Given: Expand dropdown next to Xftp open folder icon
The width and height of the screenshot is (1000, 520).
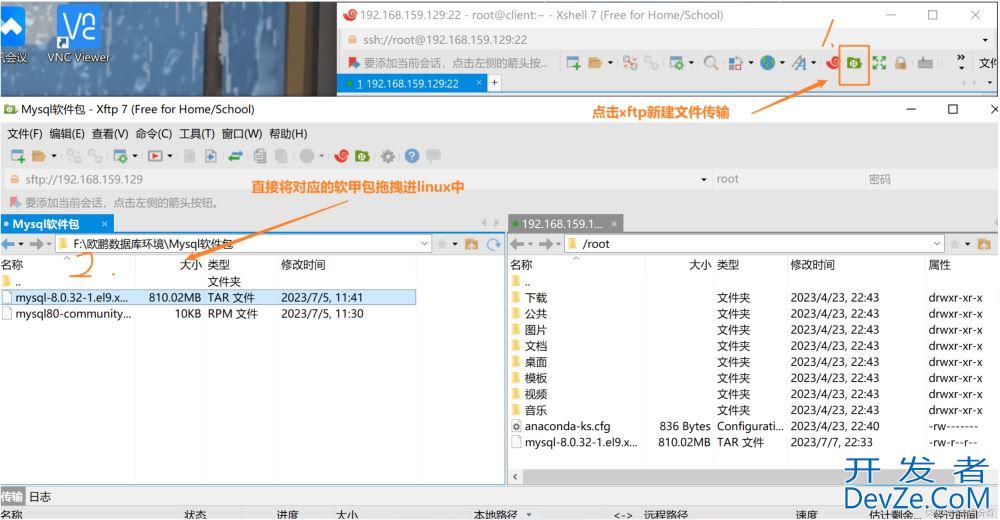Looking at the screenshot, I should pyautogui.click(x=54, y=156).
